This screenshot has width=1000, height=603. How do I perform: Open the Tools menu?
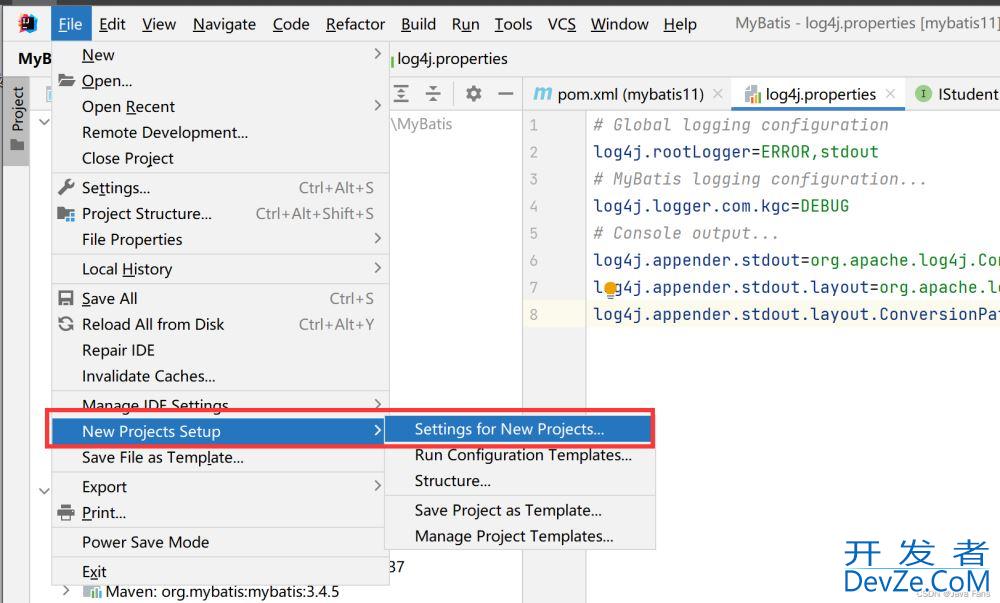(x=513, y=24)
